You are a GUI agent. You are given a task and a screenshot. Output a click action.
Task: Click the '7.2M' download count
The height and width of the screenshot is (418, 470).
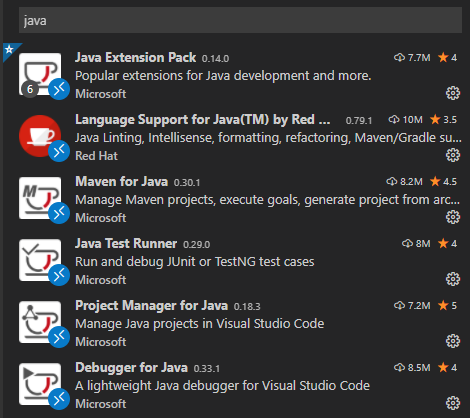pyautogui.click(x=419, y=306)
